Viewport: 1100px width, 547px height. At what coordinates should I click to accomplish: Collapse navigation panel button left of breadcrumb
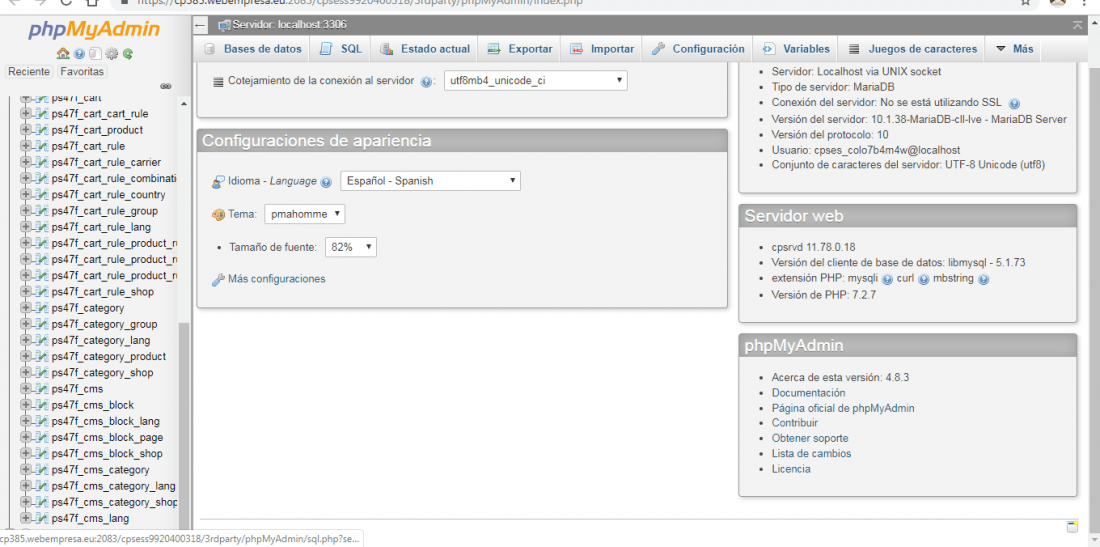click(200, 25)
